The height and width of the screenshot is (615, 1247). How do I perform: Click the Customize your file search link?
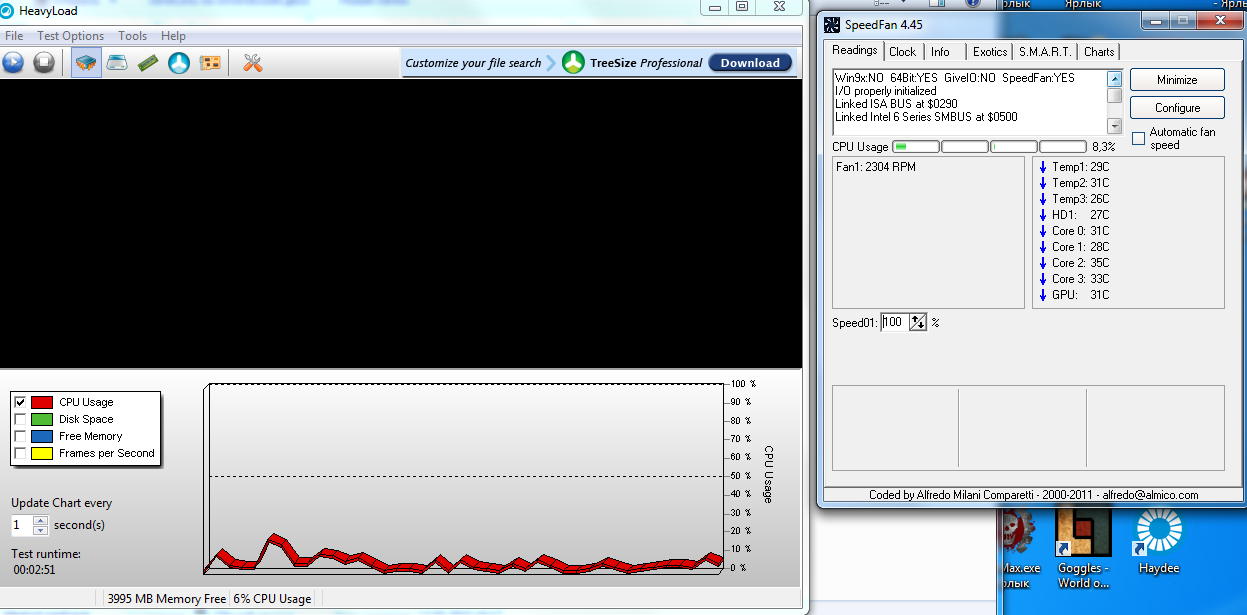point(473,63)
